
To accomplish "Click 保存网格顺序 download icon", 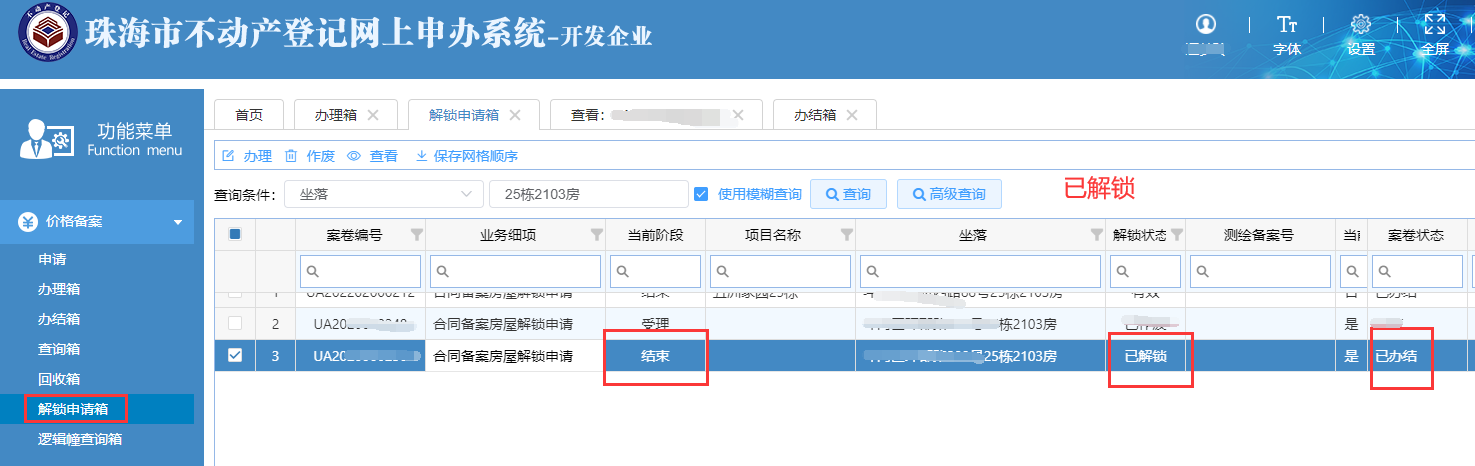I will point(421,156).
